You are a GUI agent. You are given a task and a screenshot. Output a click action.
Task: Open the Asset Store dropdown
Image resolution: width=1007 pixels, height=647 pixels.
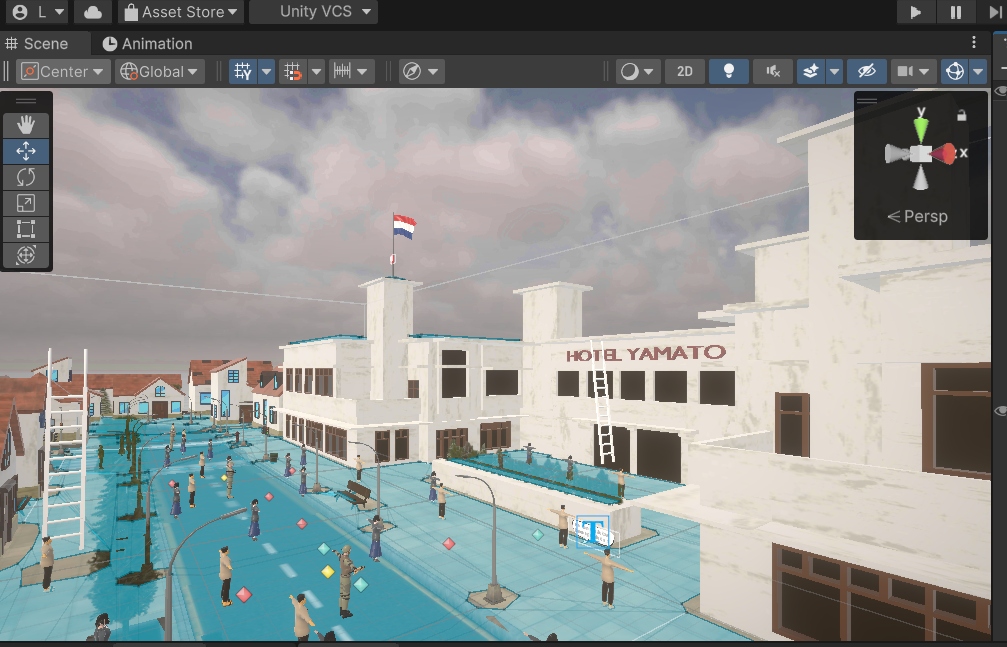tap(180, 12)
